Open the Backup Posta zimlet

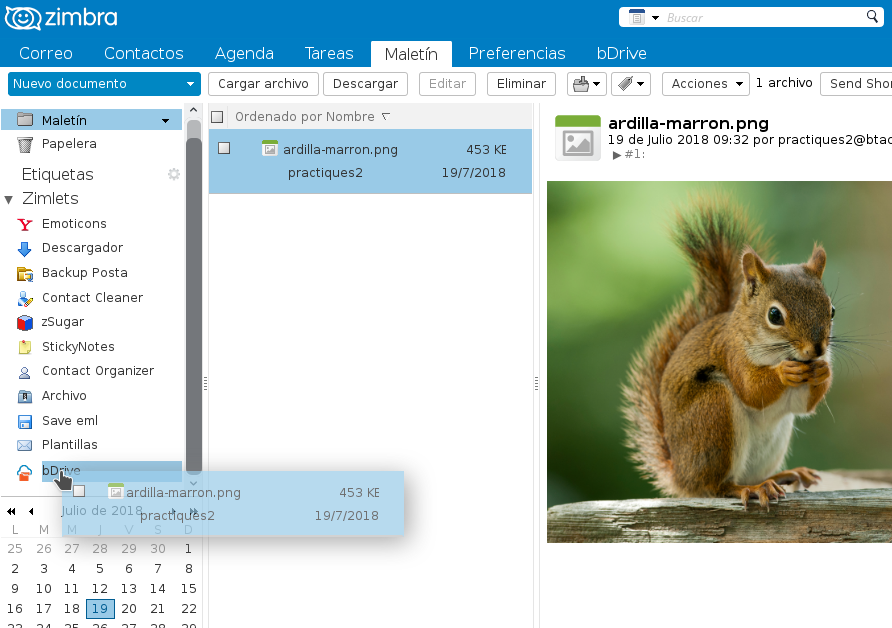pyautogui.click(x=84, y=273)
